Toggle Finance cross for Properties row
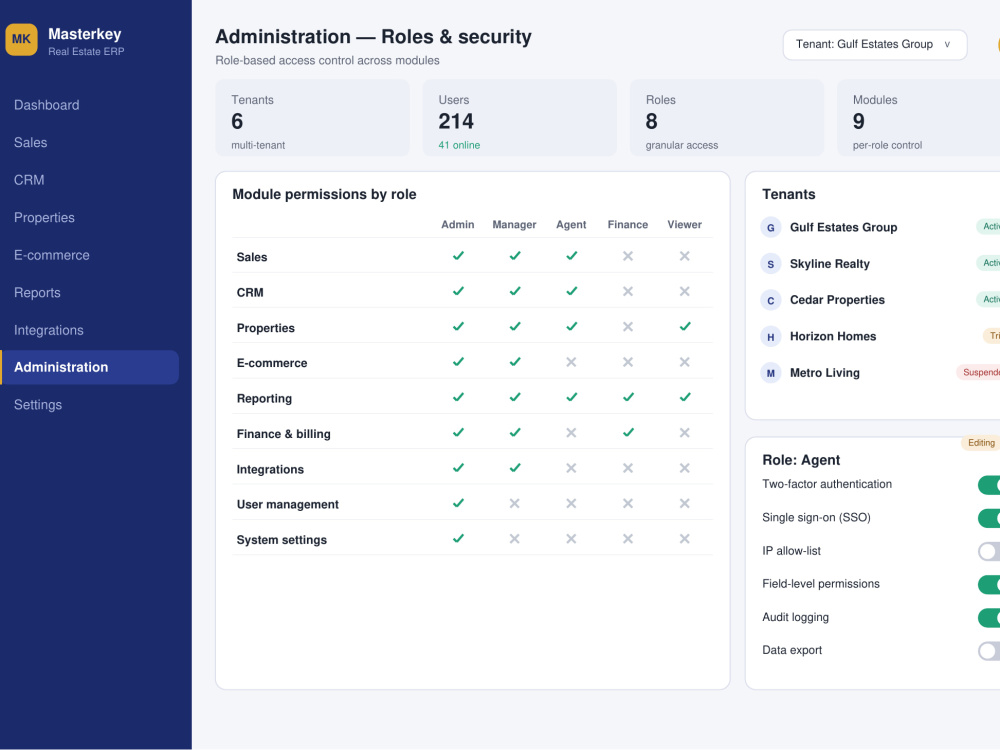Viewport: 1000px width, 750px height. coord(628,327)
